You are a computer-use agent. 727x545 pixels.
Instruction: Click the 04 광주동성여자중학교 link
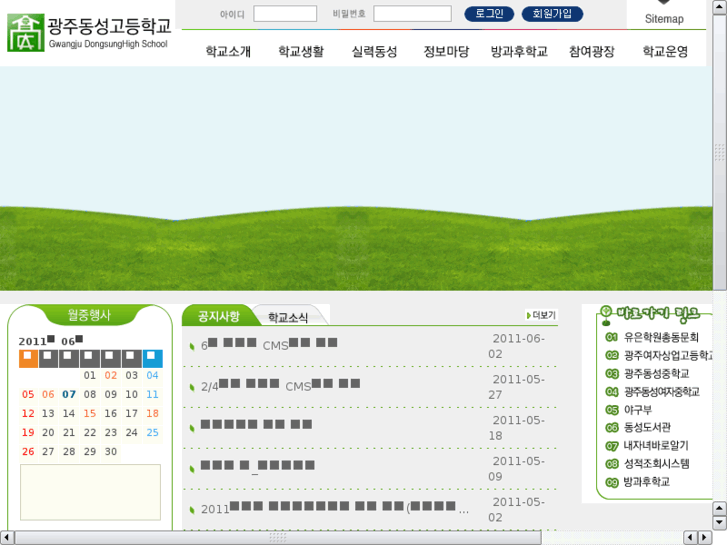(x=653, y=392)
